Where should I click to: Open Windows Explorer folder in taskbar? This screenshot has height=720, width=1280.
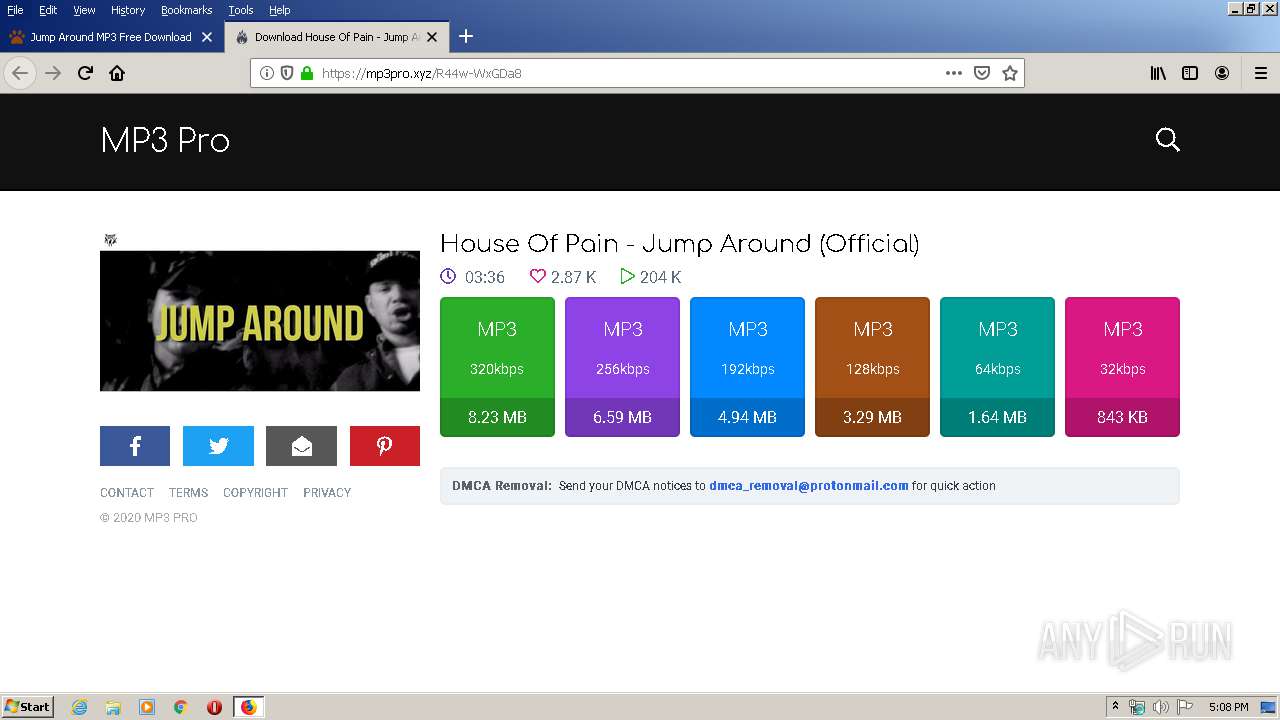[x=113, y=707]
